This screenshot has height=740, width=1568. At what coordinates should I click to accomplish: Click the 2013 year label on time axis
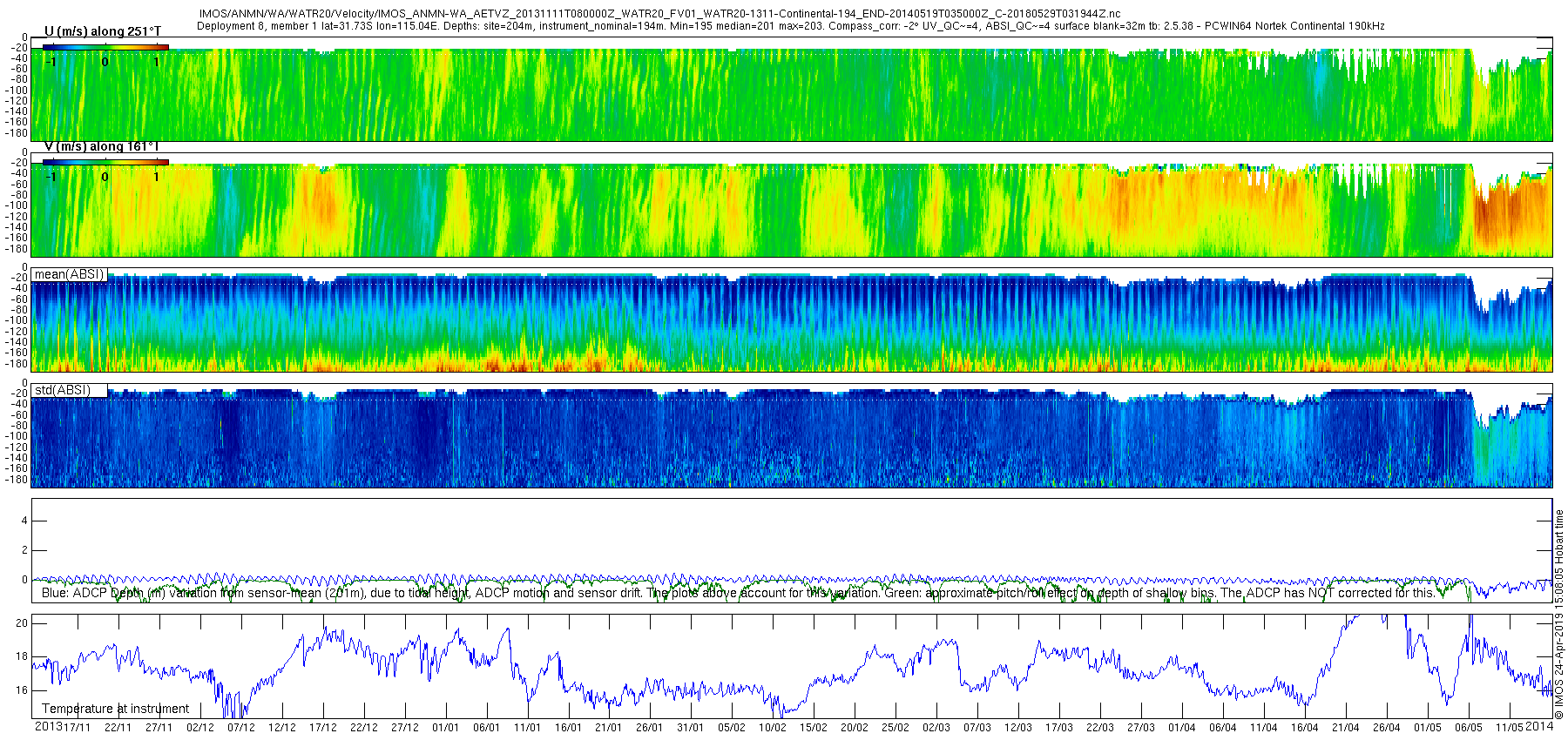(48, 727)
